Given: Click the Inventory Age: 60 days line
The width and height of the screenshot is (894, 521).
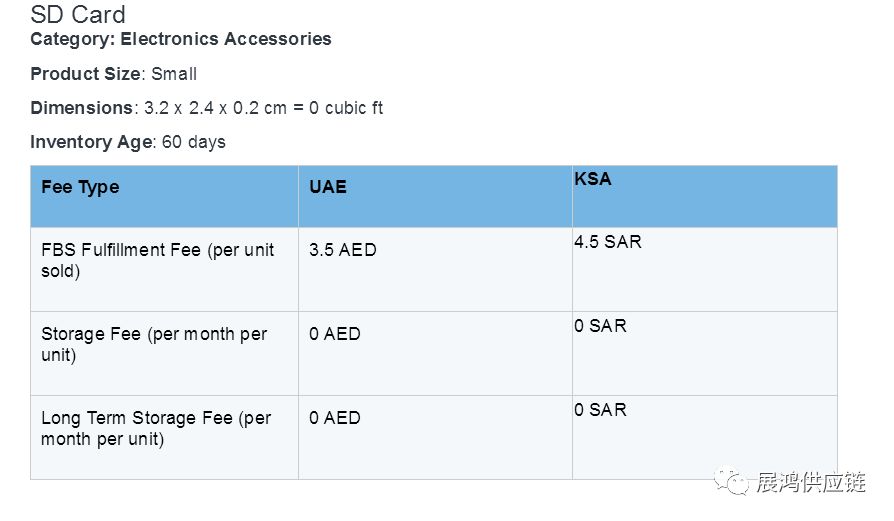Looking at the screenshot, I should (x=128, y=142).
